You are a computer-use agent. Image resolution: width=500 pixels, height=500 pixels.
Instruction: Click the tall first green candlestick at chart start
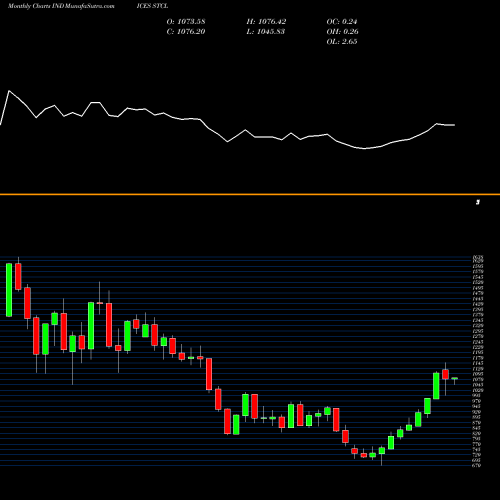[9, 290]
